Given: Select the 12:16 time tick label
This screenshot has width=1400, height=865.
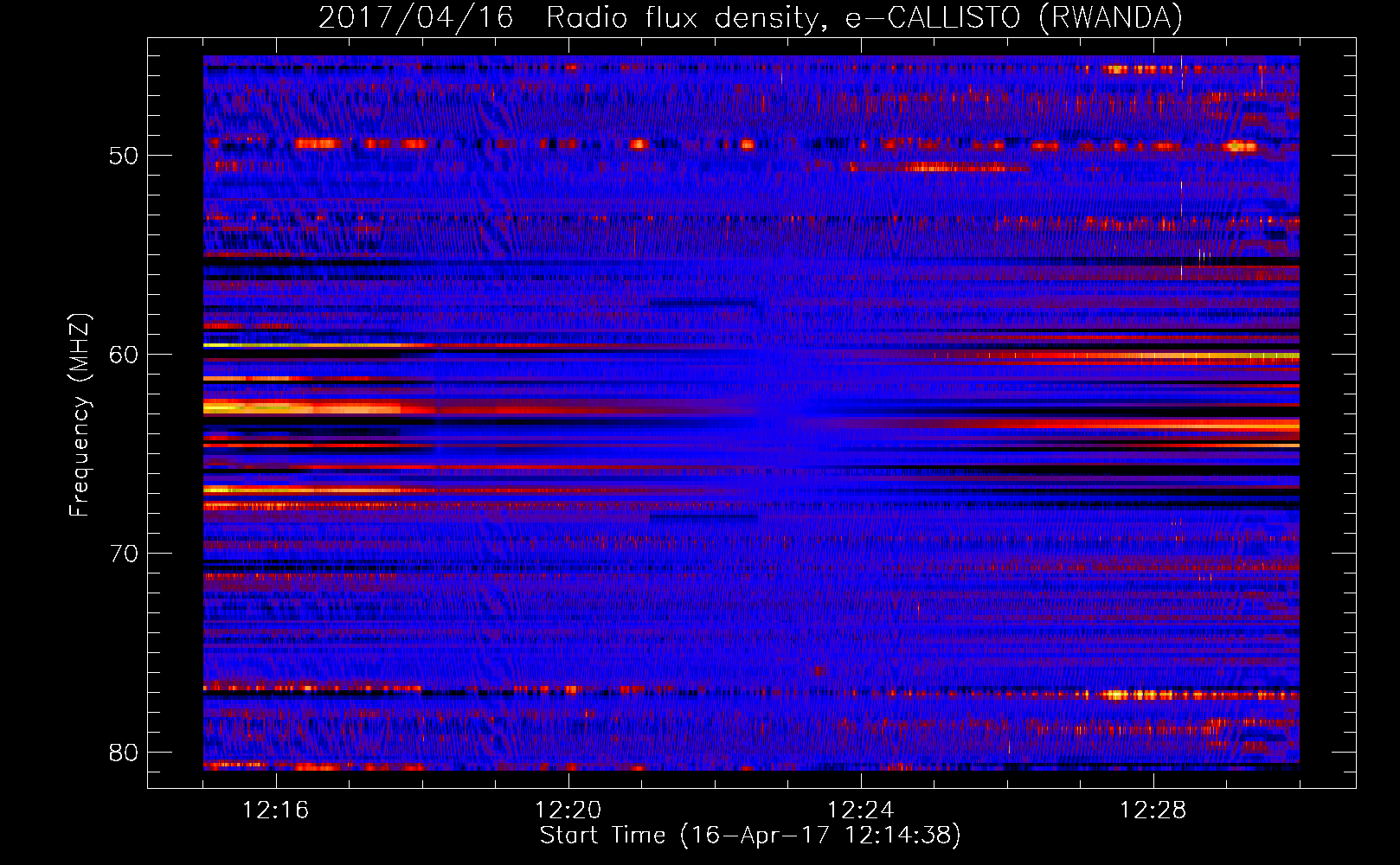Looking at the screenshot, I should tap(275, 811).
